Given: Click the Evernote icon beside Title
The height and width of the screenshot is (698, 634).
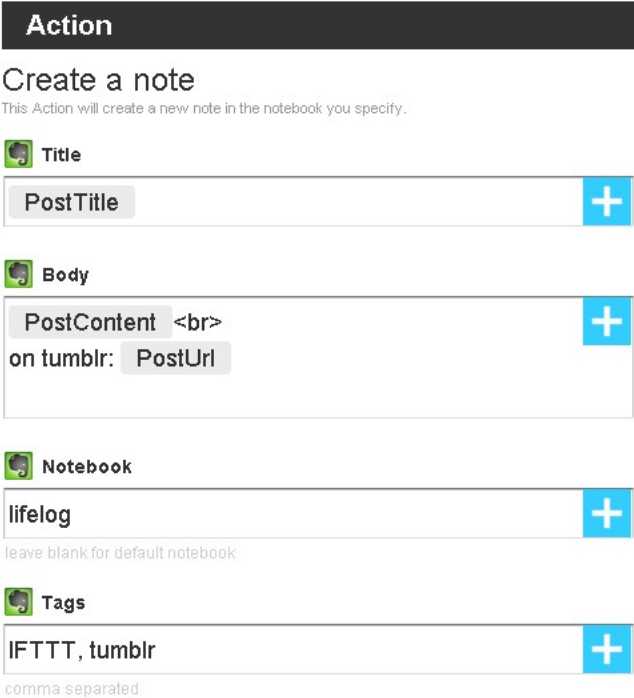Looking at the screenshot, I should (17, 155).
